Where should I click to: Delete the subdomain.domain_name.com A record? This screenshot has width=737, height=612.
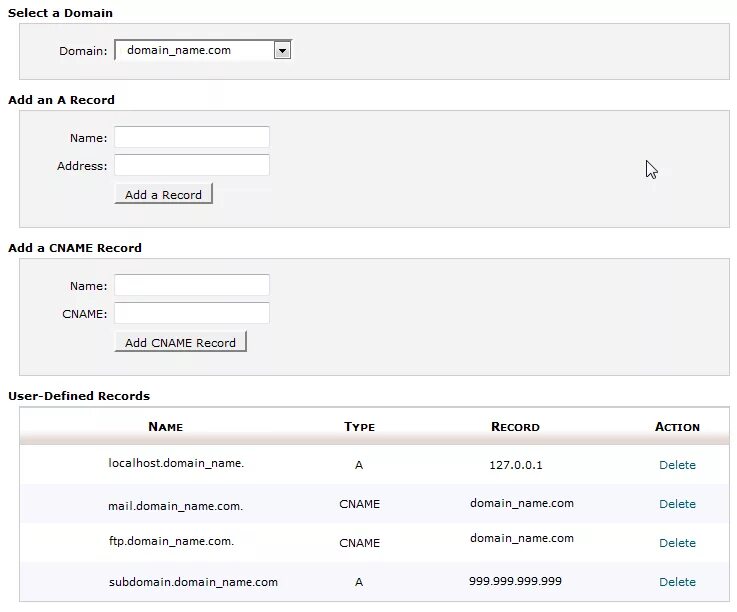[x=677, y=582]
